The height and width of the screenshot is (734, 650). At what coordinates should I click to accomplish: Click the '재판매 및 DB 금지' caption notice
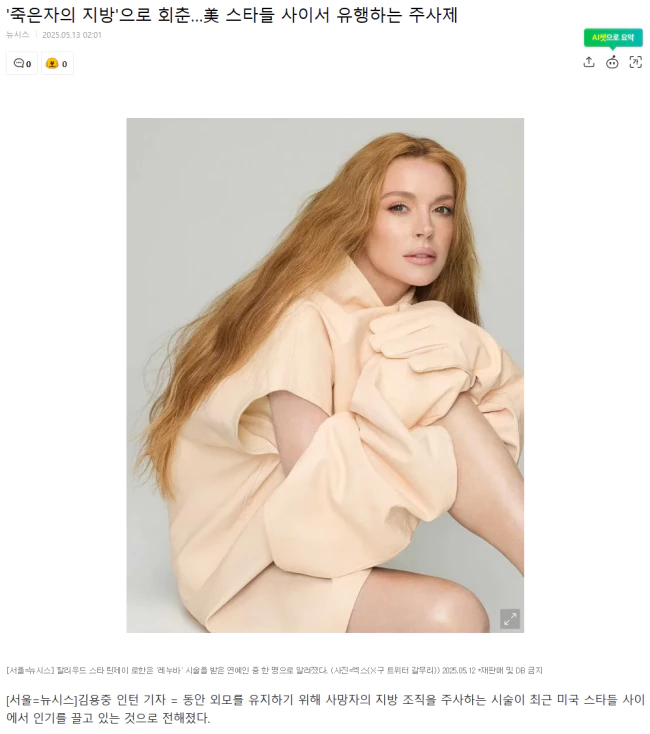512,670
